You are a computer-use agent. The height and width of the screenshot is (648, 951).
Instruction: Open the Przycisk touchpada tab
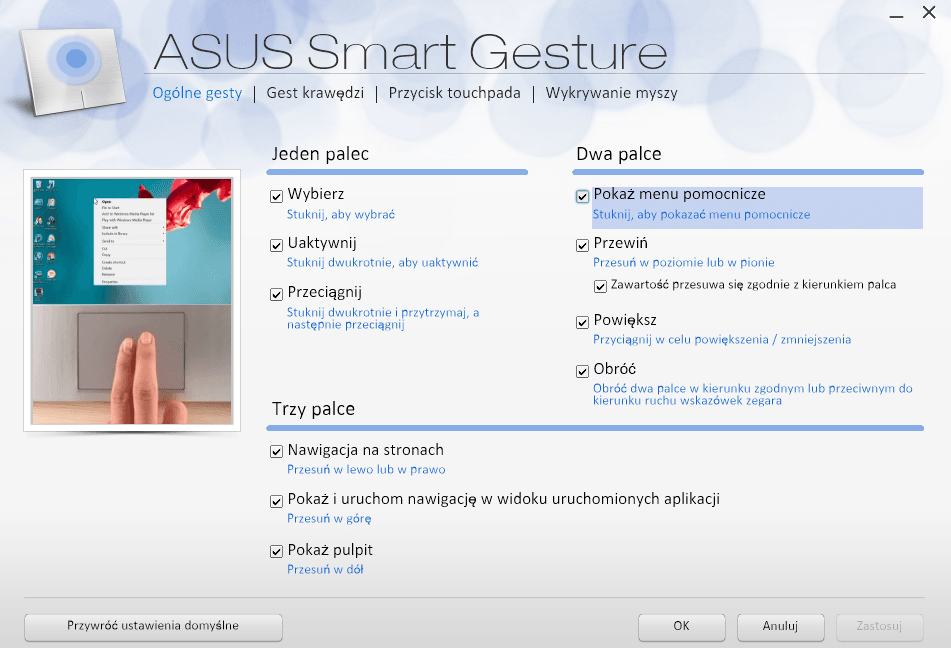click(454, 93)
